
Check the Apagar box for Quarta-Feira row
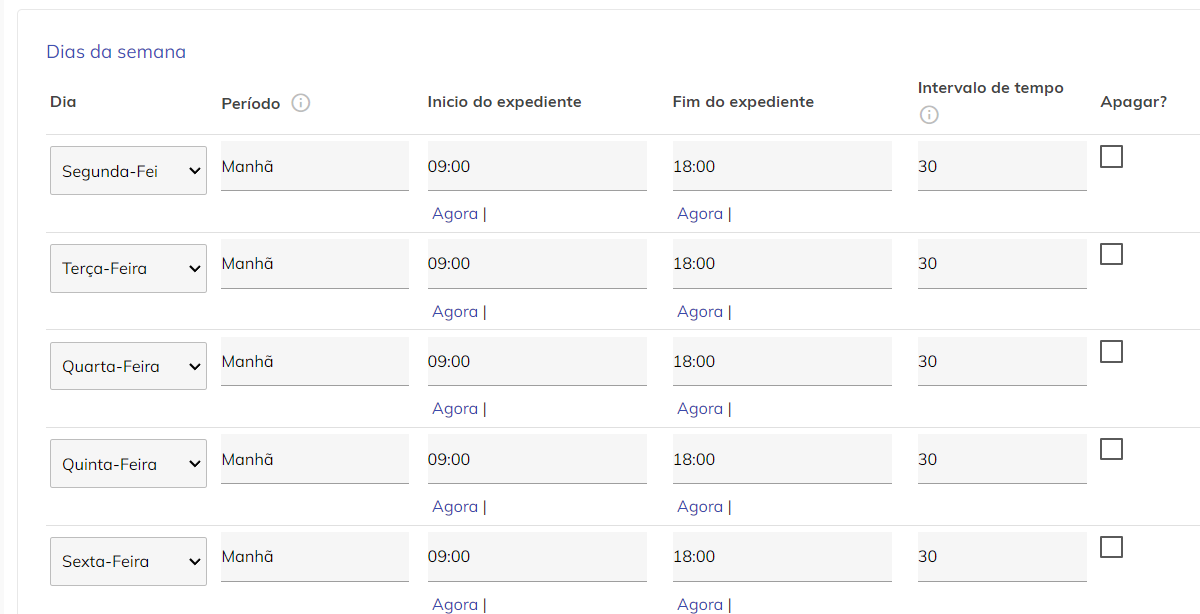pyautogui.click(x=1111, y=352)
